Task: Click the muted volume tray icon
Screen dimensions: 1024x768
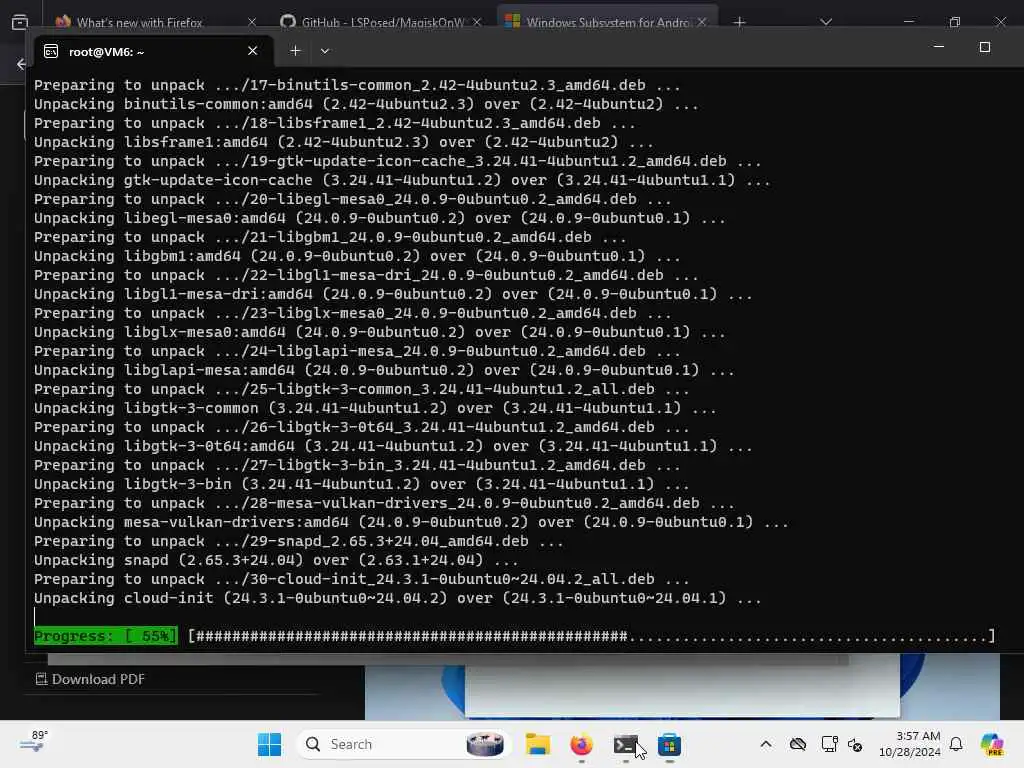Action: click(855, 744)
